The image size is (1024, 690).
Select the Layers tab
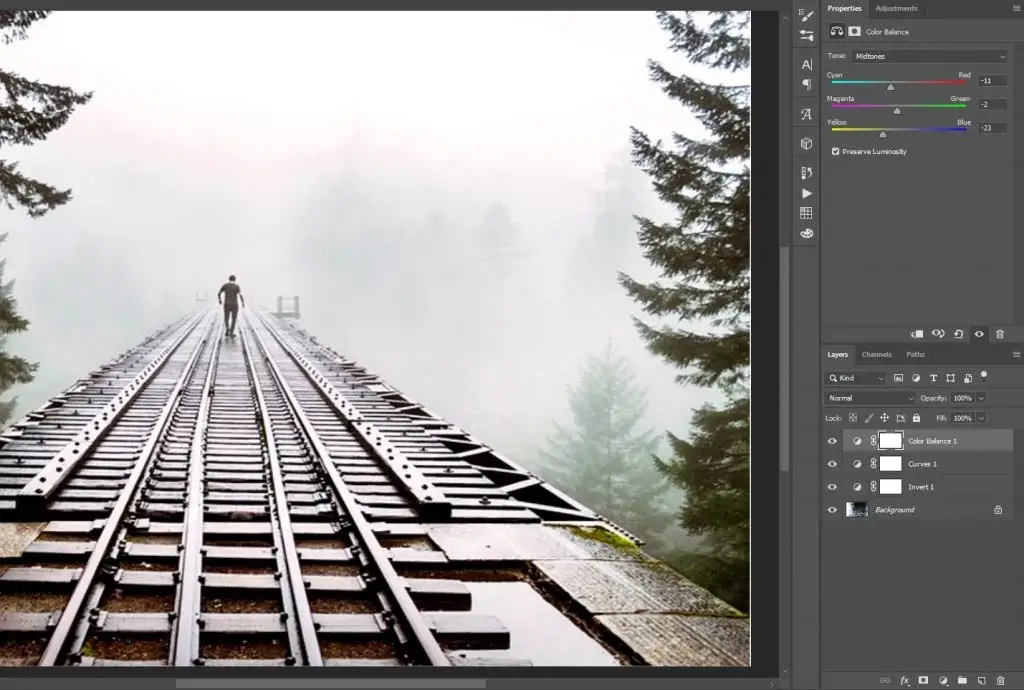point(838,354)
